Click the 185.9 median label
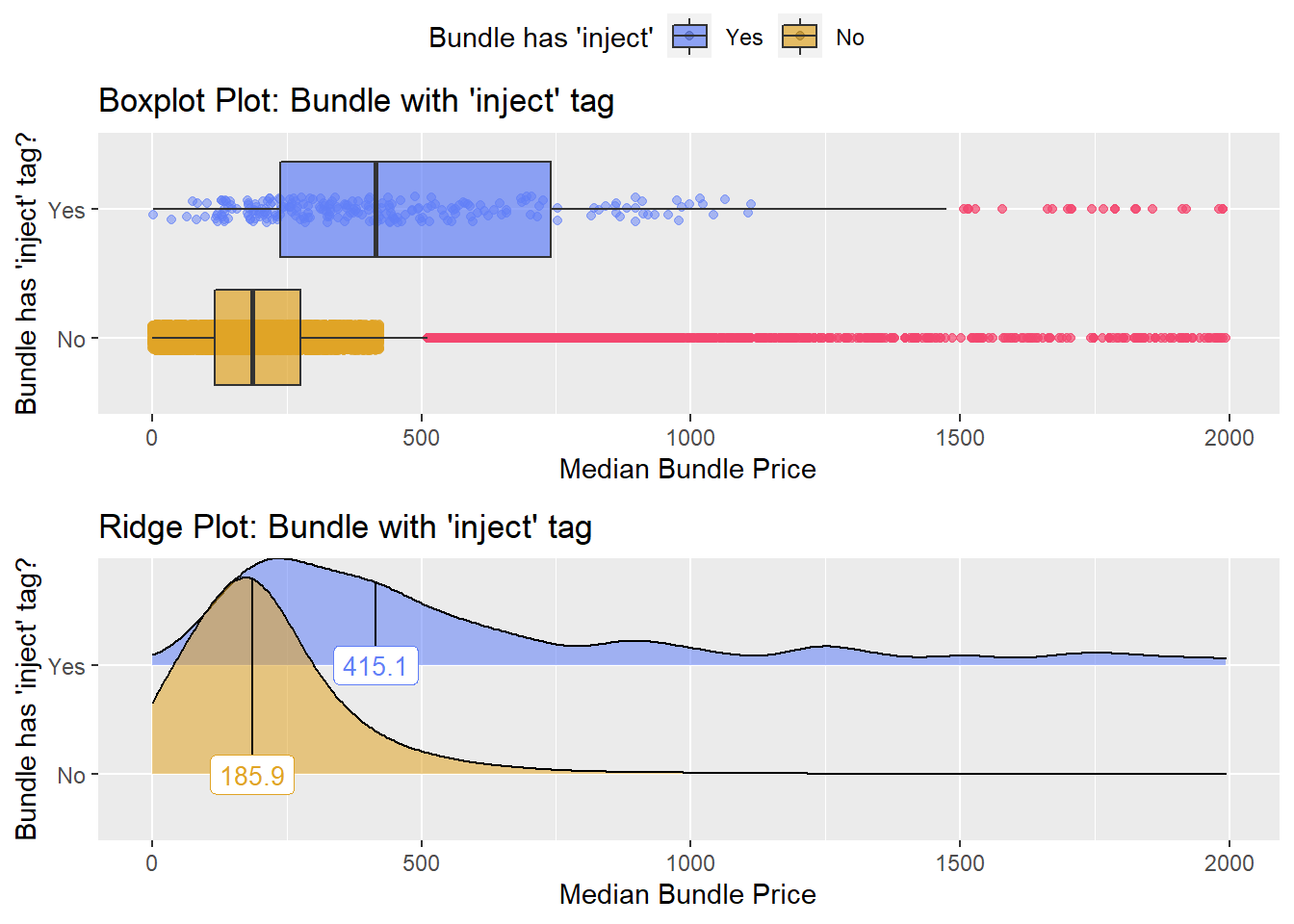 pos(252,775)
